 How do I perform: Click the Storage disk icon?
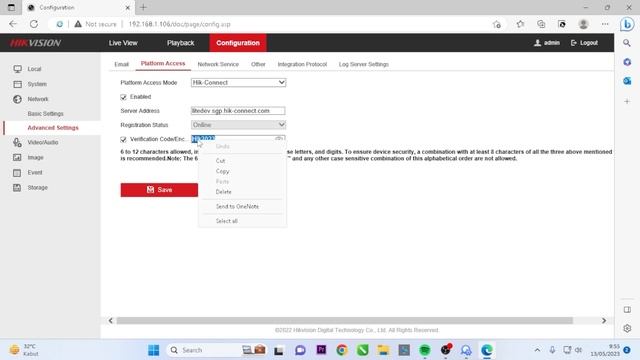17,188
